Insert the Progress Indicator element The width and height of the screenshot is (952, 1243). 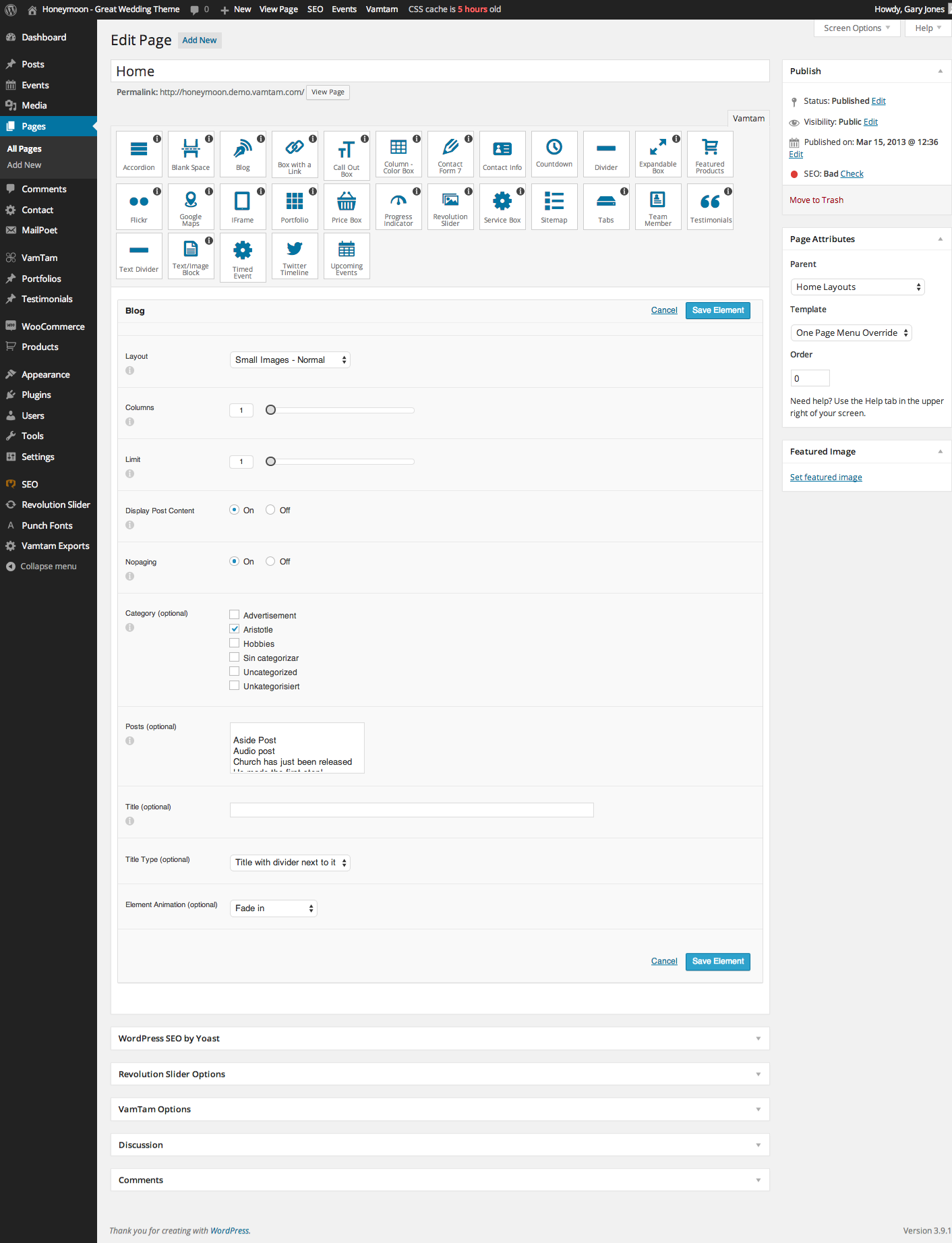[x=398, y=206]
